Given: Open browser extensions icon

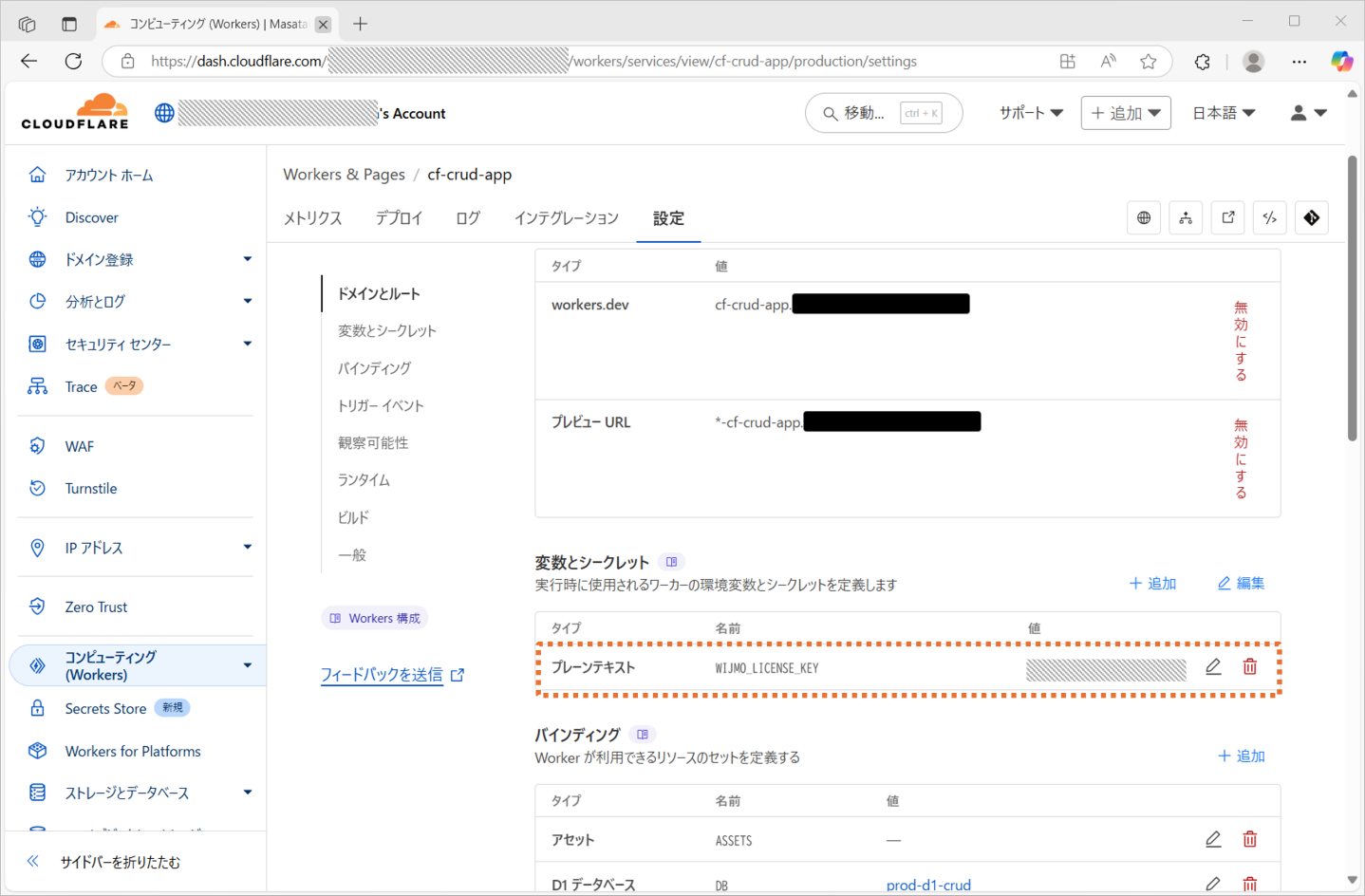Looking at the screenshot, I should click(1203, 61).
